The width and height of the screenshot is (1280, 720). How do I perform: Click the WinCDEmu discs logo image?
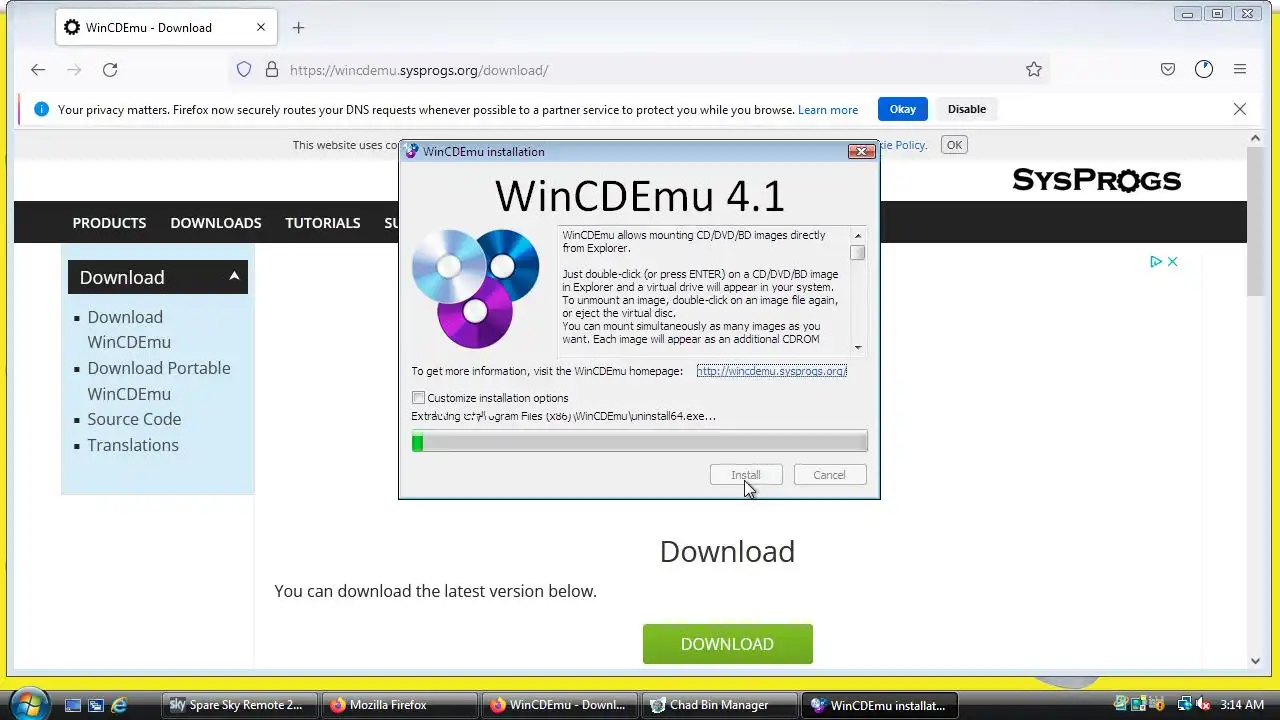pos(476,288)
